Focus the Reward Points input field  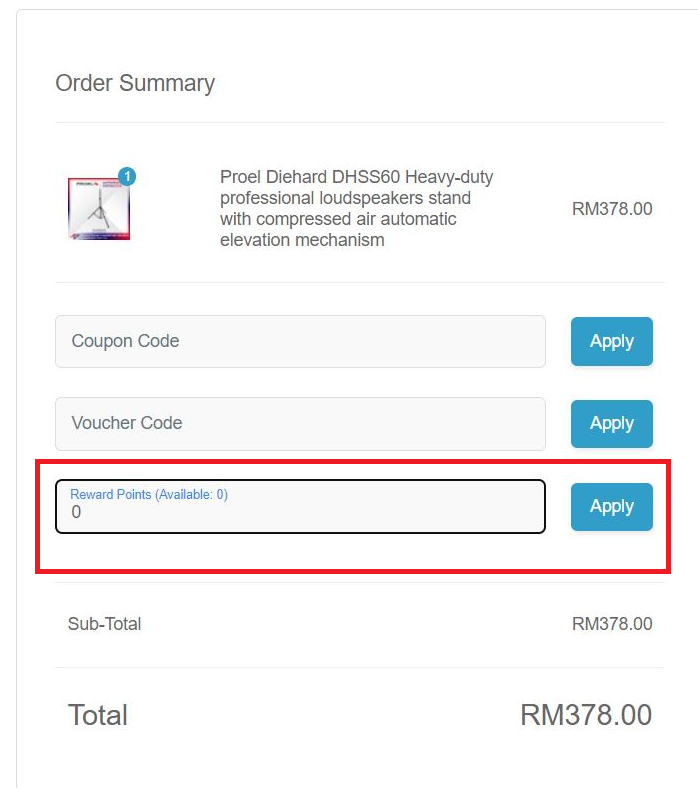tap(300, 506)
